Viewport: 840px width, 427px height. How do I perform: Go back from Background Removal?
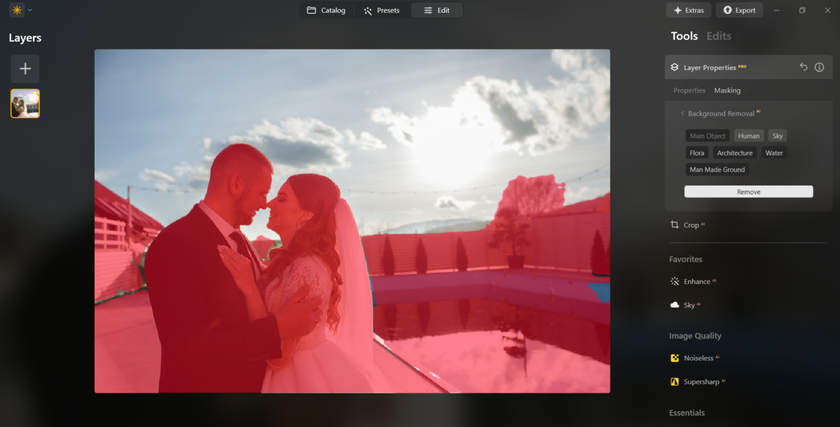click(x=682, y=114)
